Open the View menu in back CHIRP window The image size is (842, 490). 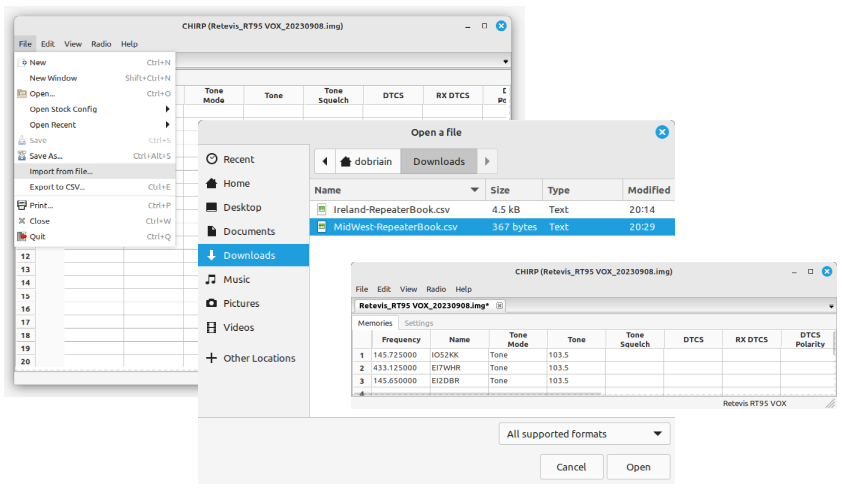click(x=73, y=44)
